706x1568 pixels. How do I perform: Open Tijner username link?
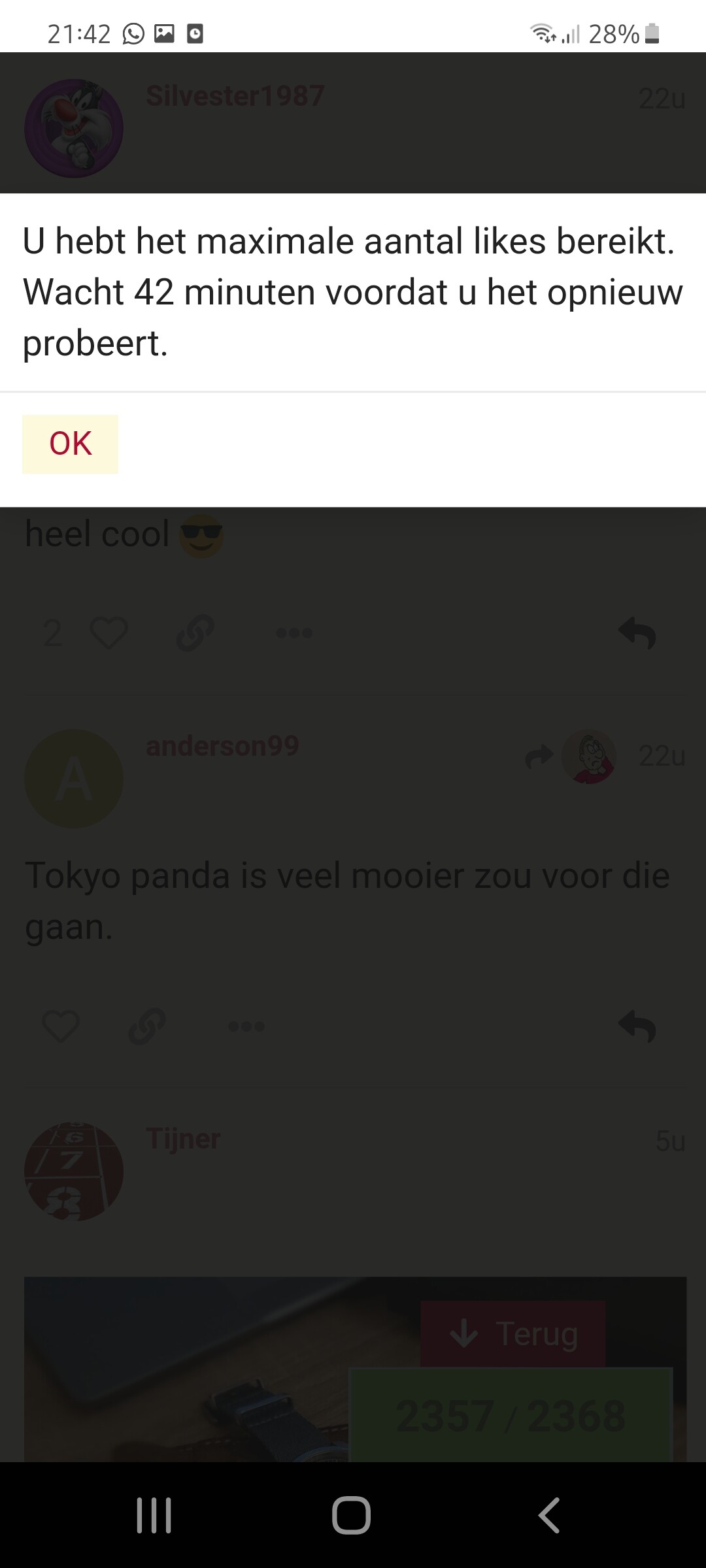click(183, 1139)
